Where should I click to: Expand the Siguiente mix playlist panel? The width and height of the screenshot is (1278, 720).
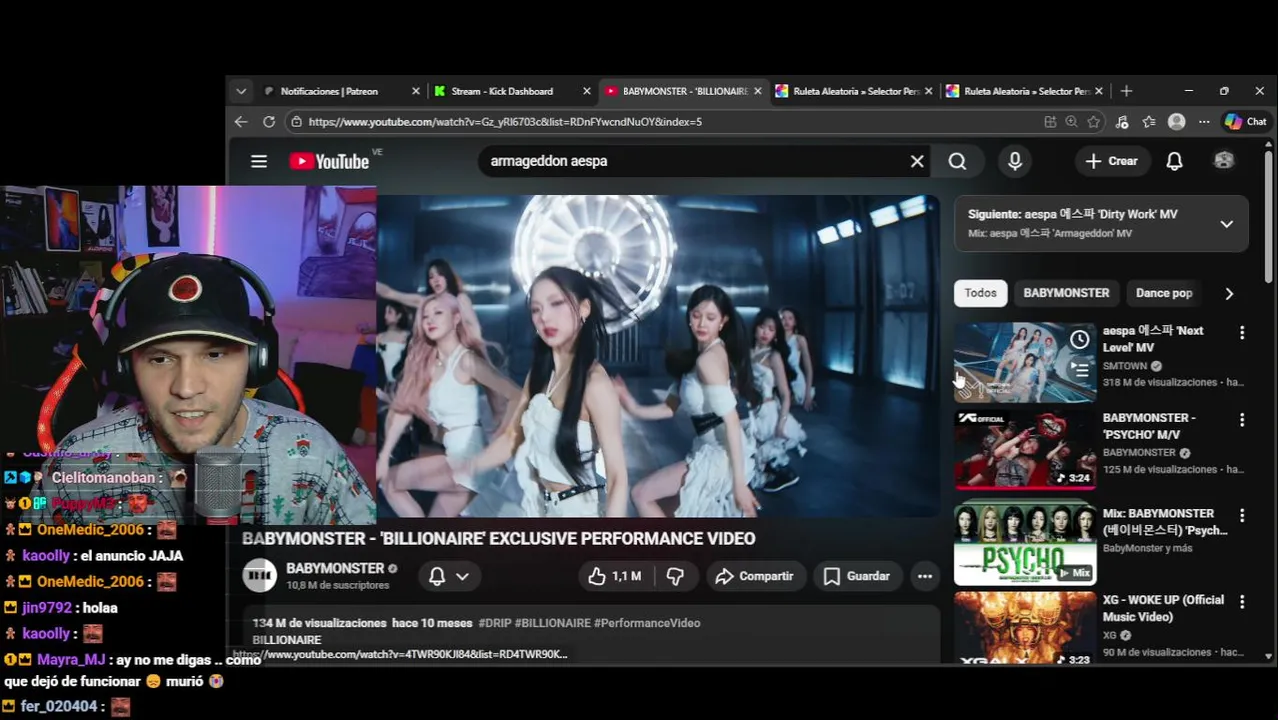click(x=1227, y=224)
